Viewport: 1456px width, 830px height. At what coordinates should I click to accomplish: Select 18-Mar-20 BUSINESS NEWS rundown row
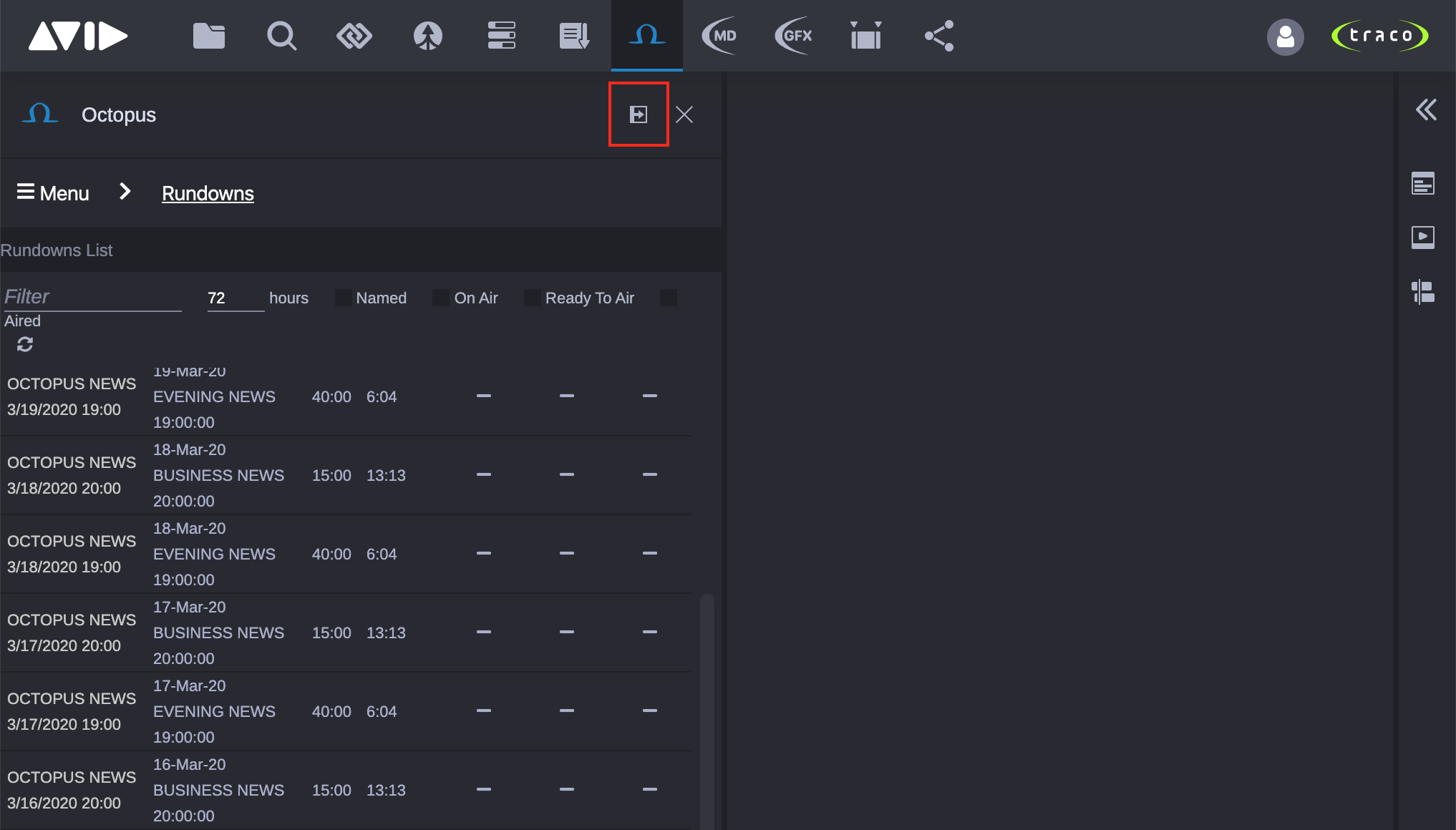click(218, 475)
